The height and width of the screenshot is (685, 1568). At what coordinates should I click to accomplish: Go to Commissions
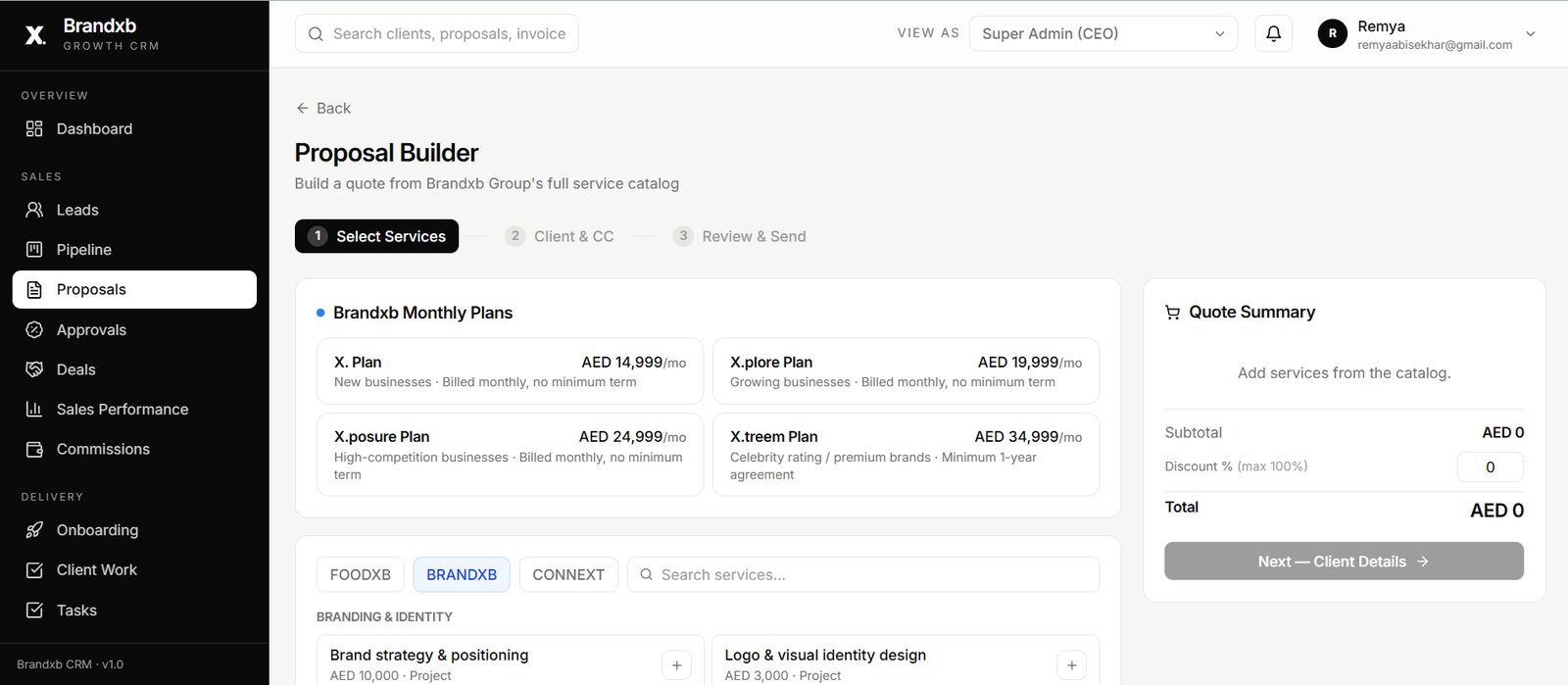pyautogui.click(x=134, y=450)
